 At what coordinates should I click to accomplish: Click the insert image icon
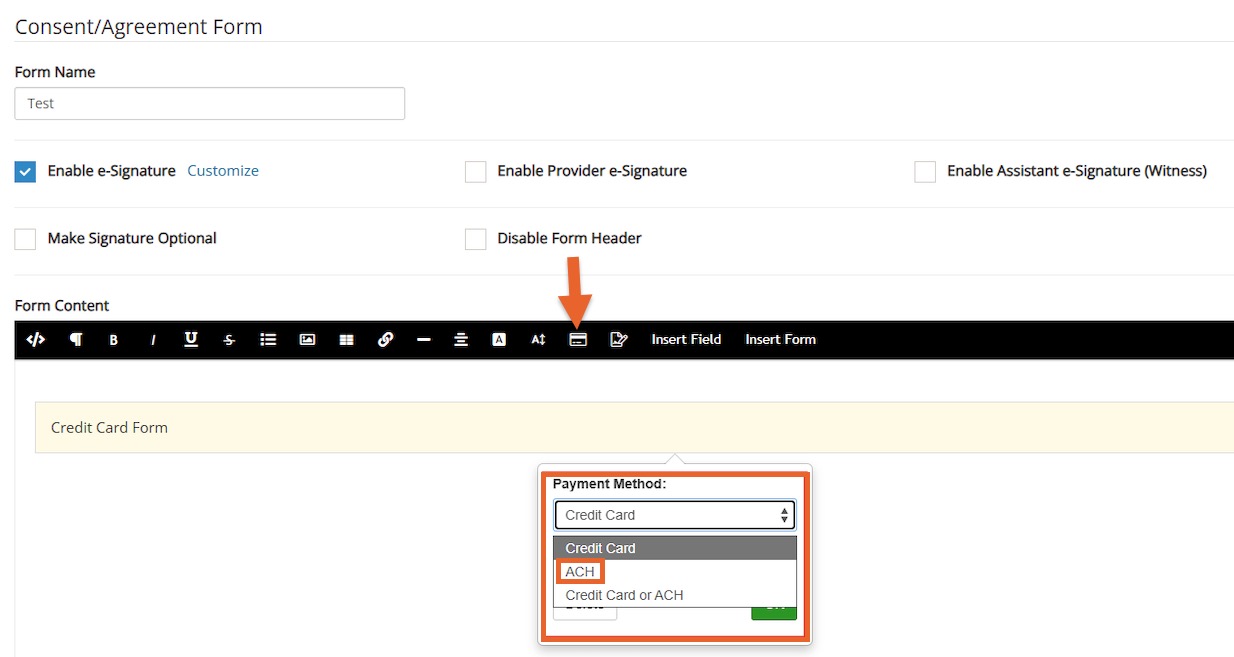pos(307,339)
